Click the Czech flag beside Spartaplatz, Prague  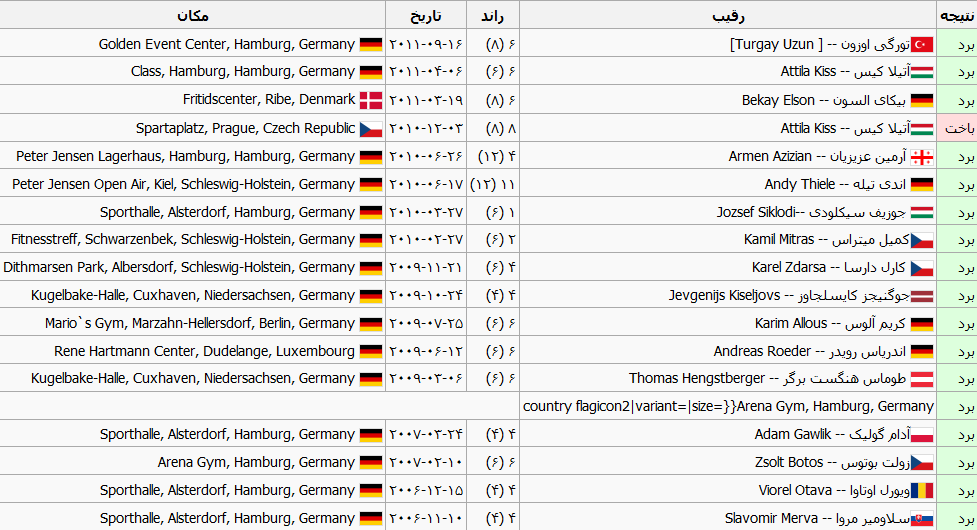pos(371,128)
